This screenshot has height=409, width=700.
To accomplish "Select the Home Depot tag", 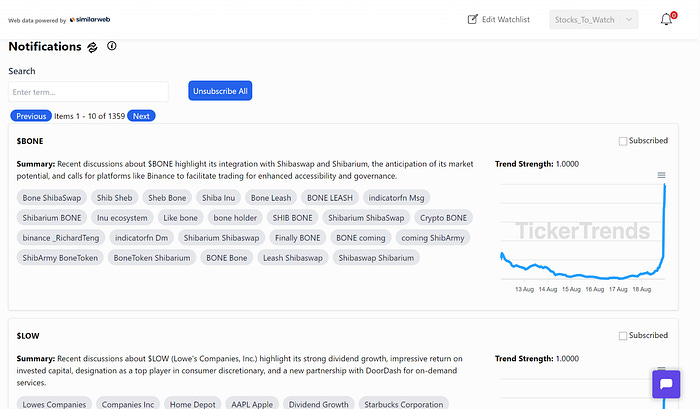I will pyautogui.click(x=192, y=404).
